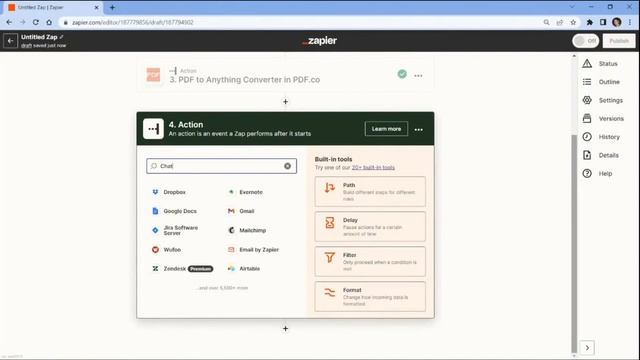Click the PDF.co app icon on step 3
The width and height of the screenshot is (640, 360).
pos(153,75)
